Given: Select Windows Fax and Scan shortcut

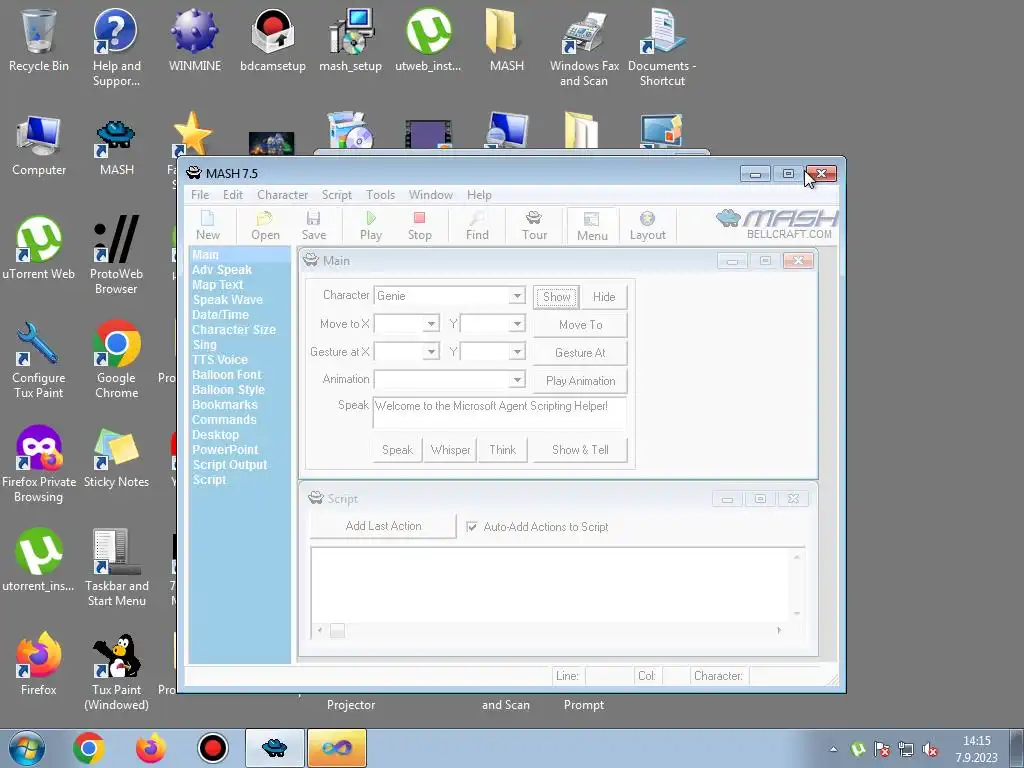Looking at the screenshot, I should click(x=584, y=48).
